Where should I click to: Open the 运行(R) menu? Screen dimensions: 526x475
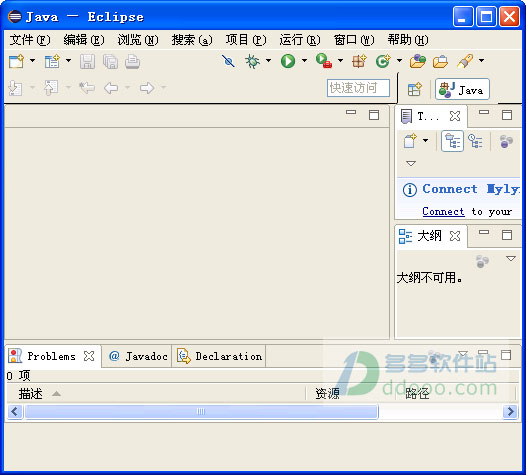pos(300,40)
